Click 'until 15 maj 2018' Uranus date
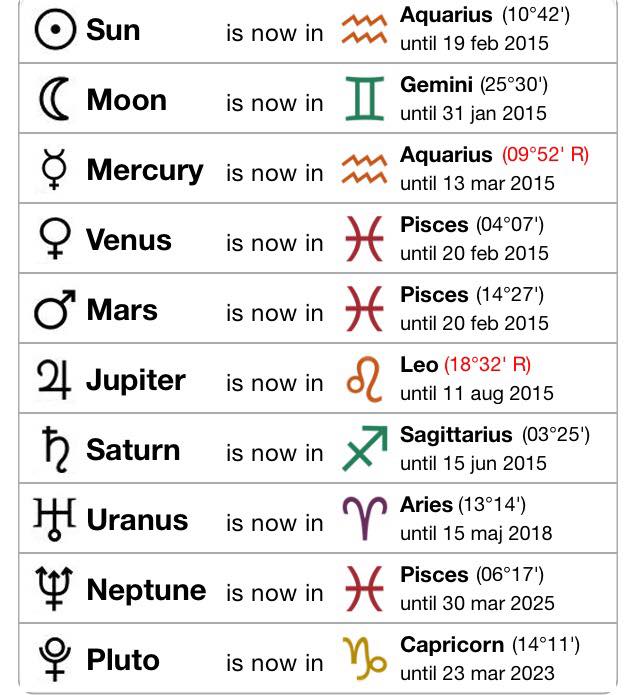Screen dimensions: 640x695 point(476,533)
